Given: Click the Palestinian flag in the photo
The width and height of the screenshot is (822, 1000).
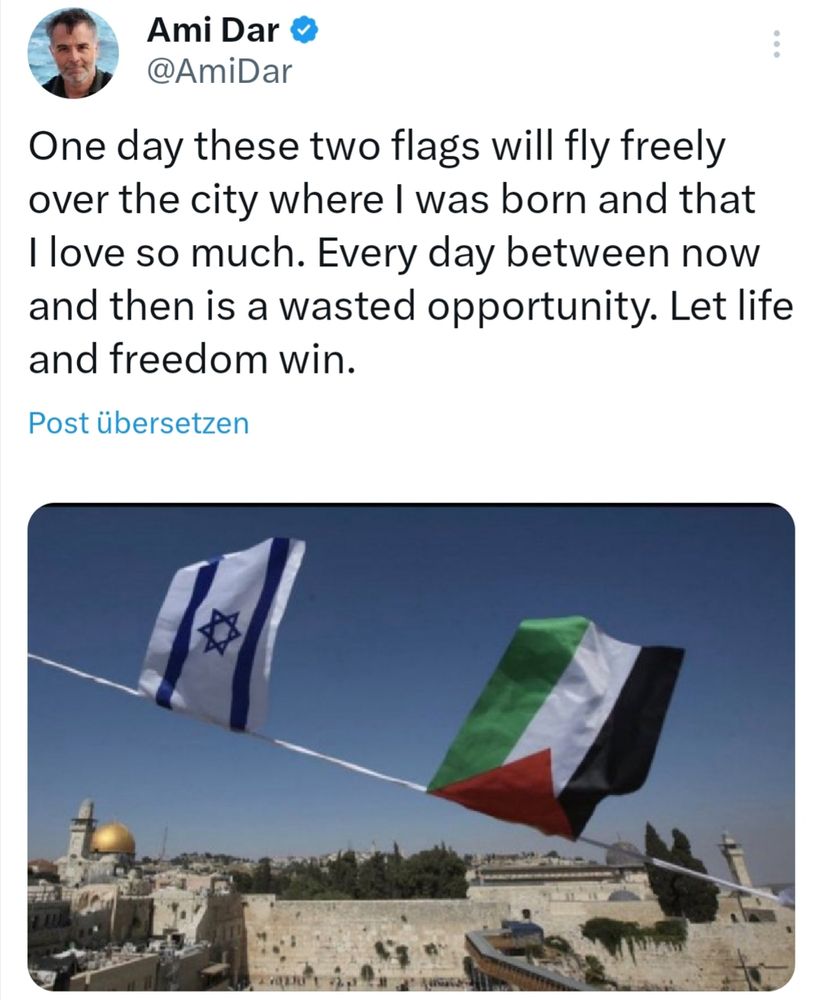Looking at the screenshot, I should tap(557, 725).
